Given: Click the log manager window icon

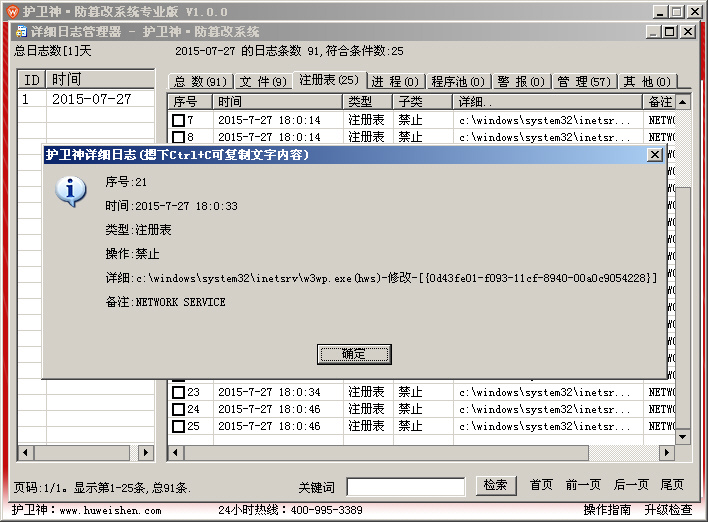Looking at the screenshot, I should click(x=21, y=32).
